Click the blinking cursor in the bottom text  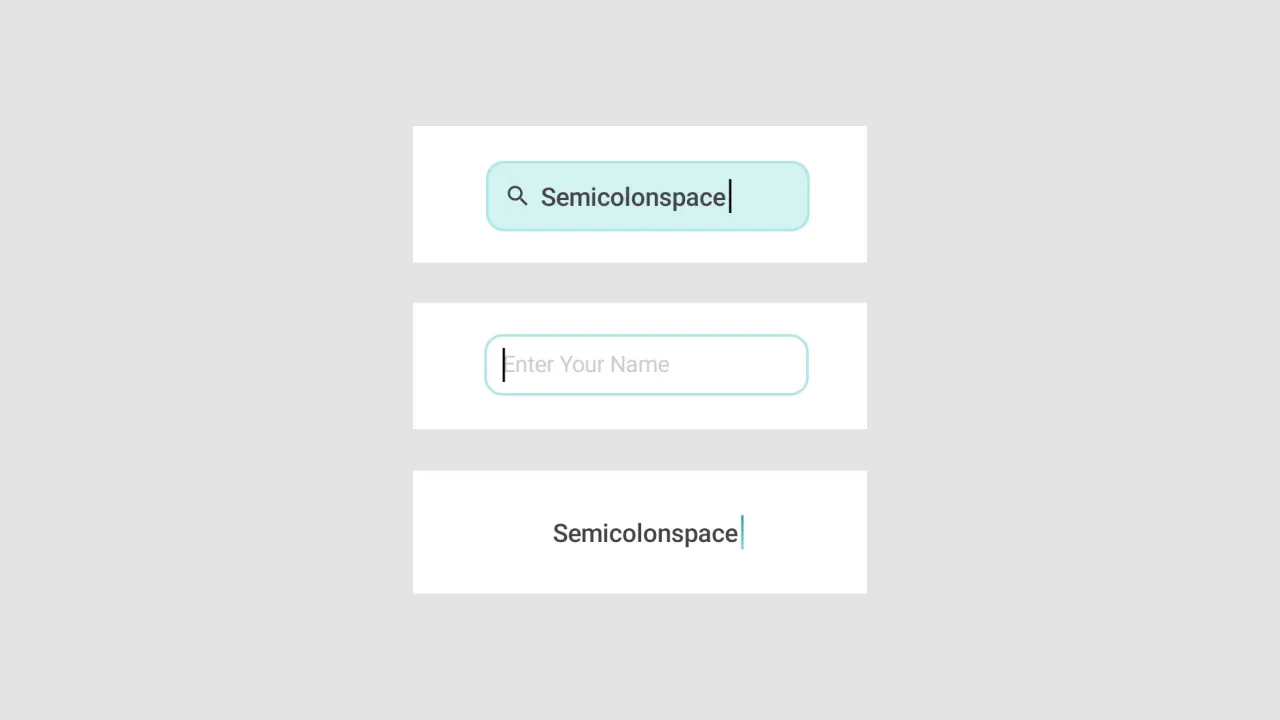(x=742, y=533)
